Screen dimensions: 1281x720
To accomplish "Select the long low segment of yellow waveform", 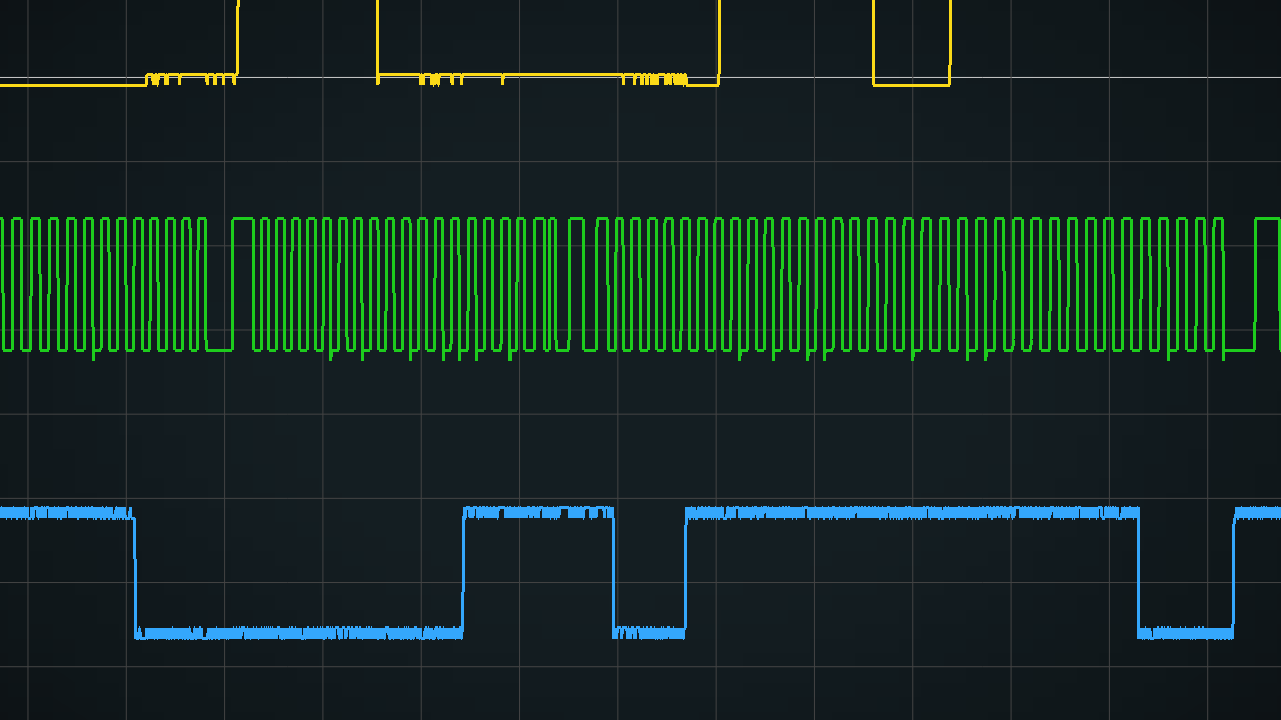I will point(548,76).
